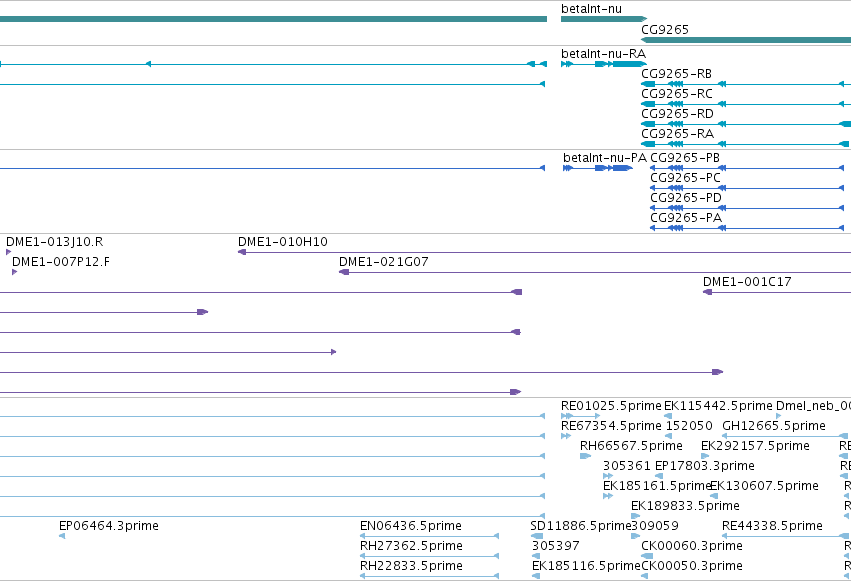The width and height of the screenshot is (851, 581).
Task: Click the RH22833.5prime EST label
Action: pyautogui.click(x=411, y=566)
